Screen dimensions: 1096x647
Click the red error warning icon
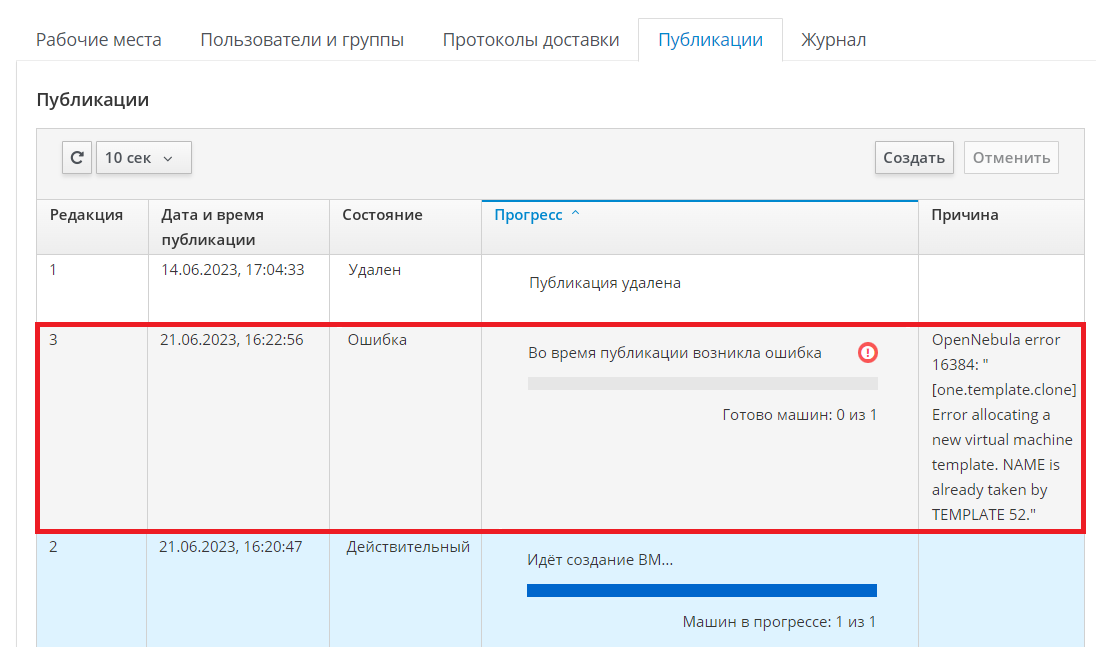867,352
